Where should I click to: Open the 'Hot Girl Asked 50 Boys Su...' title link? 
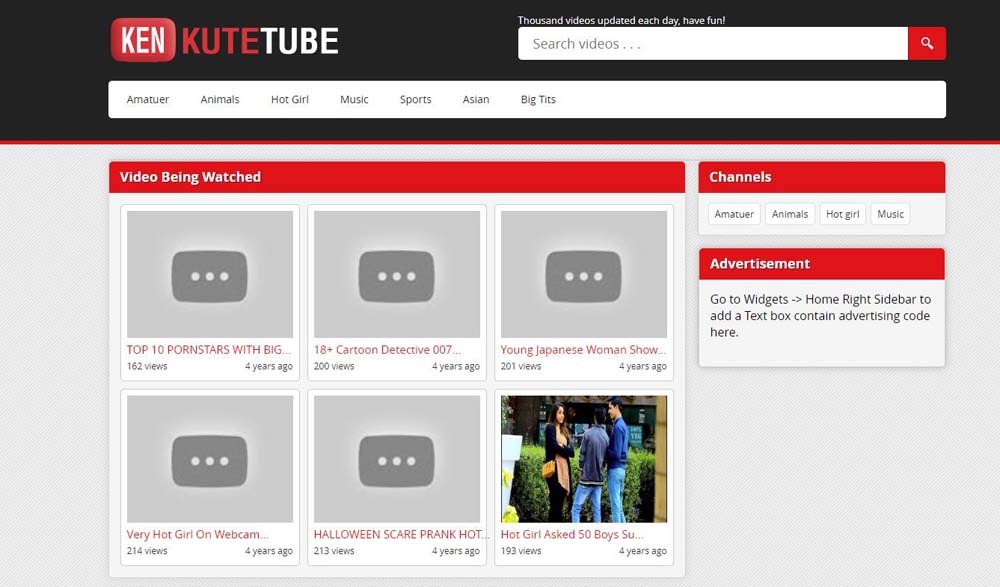coord(572,534)
